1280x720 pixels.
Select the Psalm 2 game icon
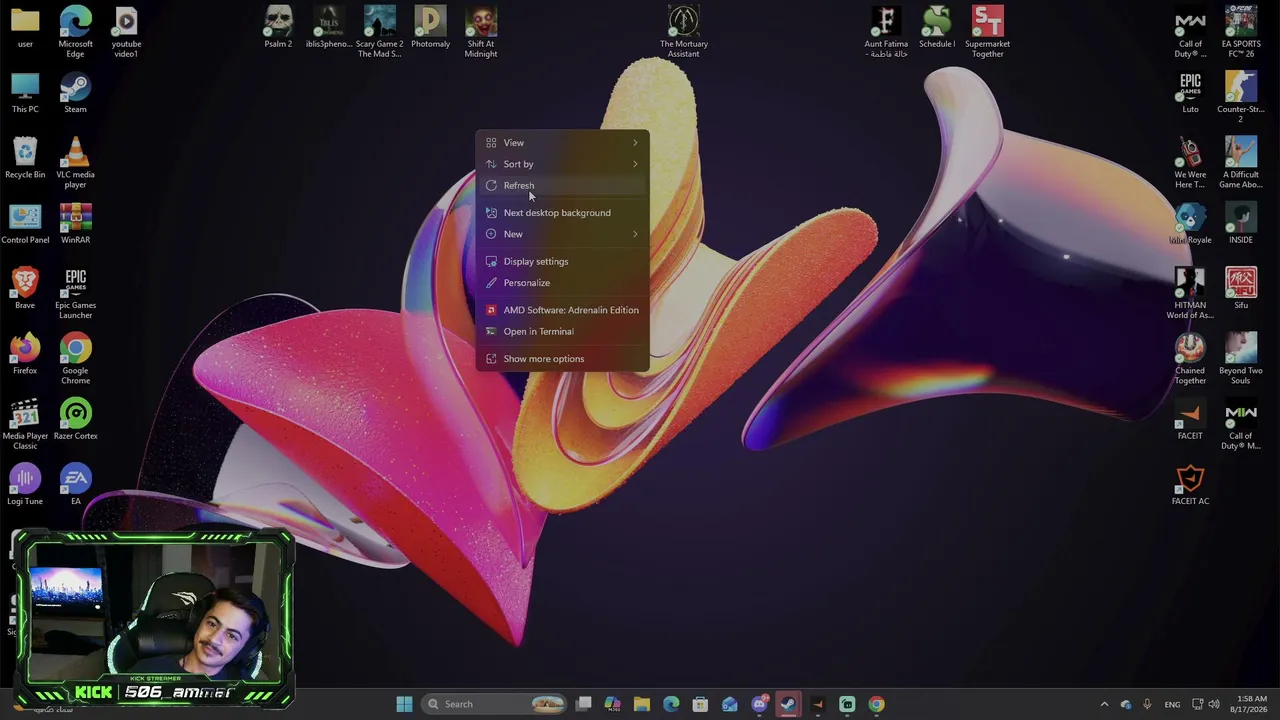tap(278, 28)
